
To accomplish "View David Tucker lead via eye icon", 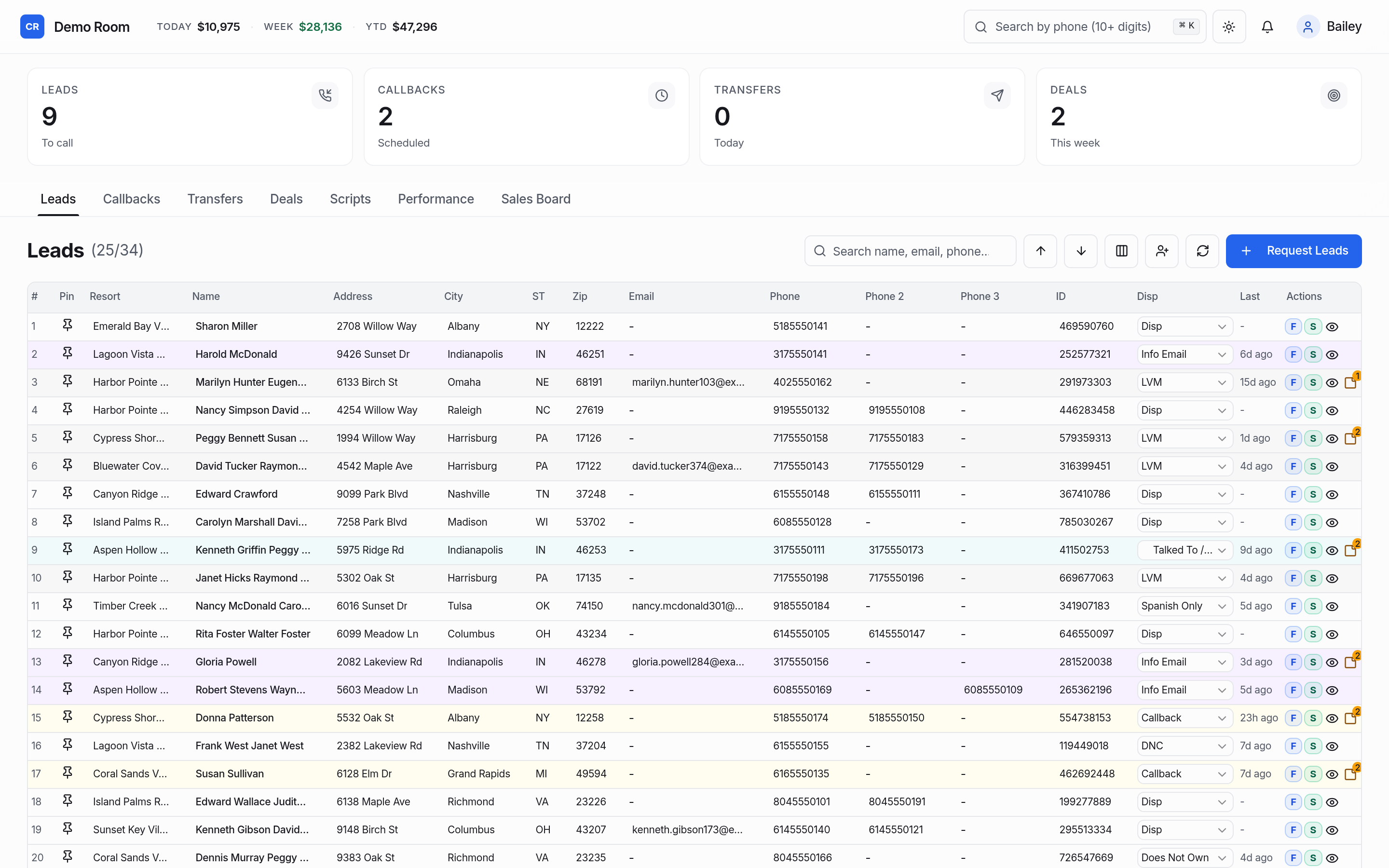I will point(1332,466).
